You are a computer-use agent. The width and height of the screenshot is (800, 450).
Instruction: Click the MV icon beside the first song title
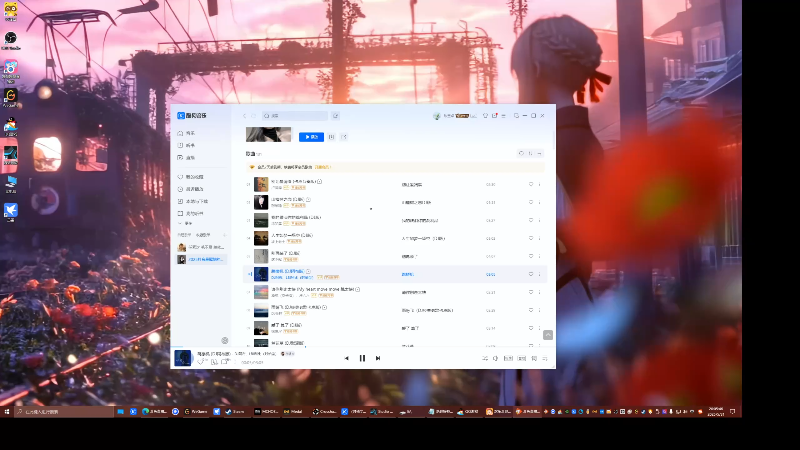coord(319,181)
